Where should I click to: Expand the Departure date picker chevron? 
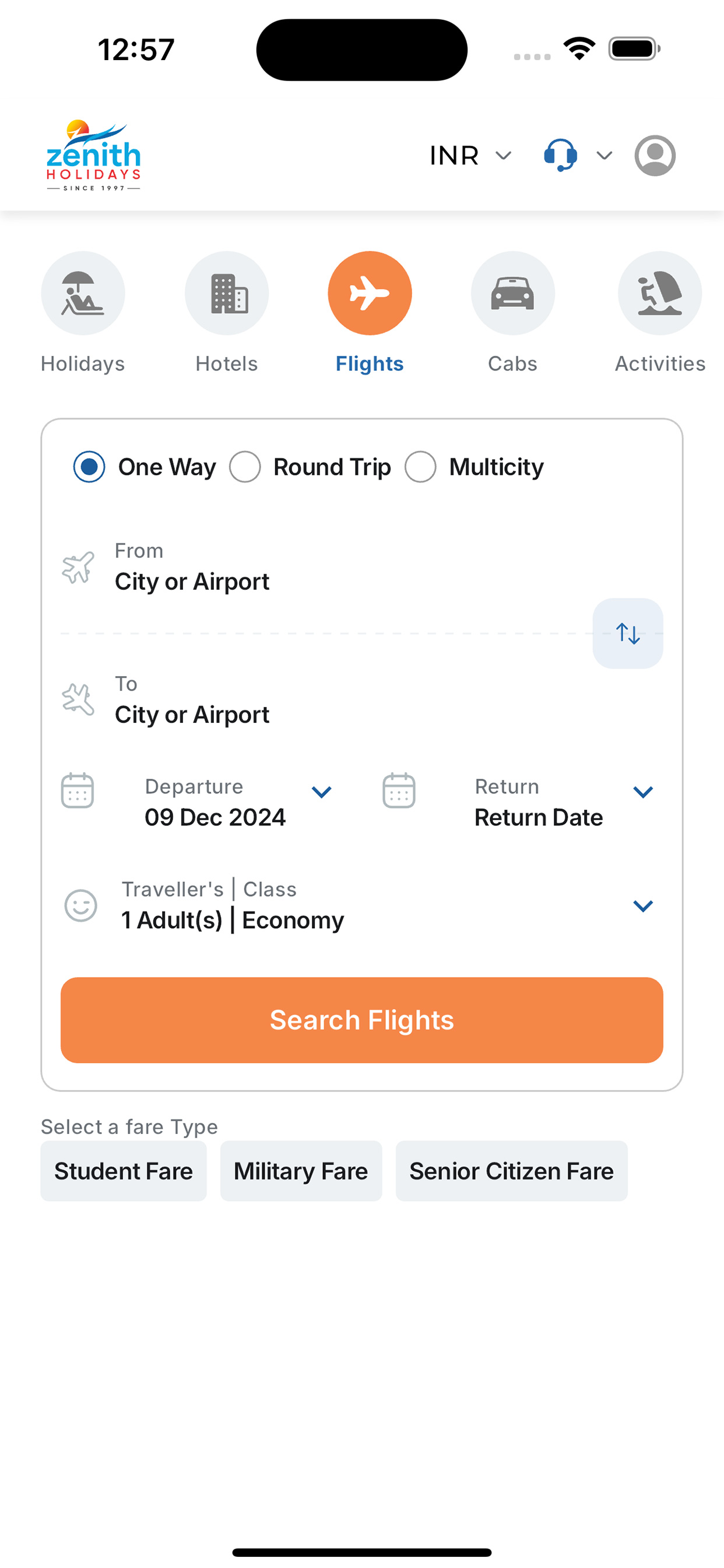point(321,792)
